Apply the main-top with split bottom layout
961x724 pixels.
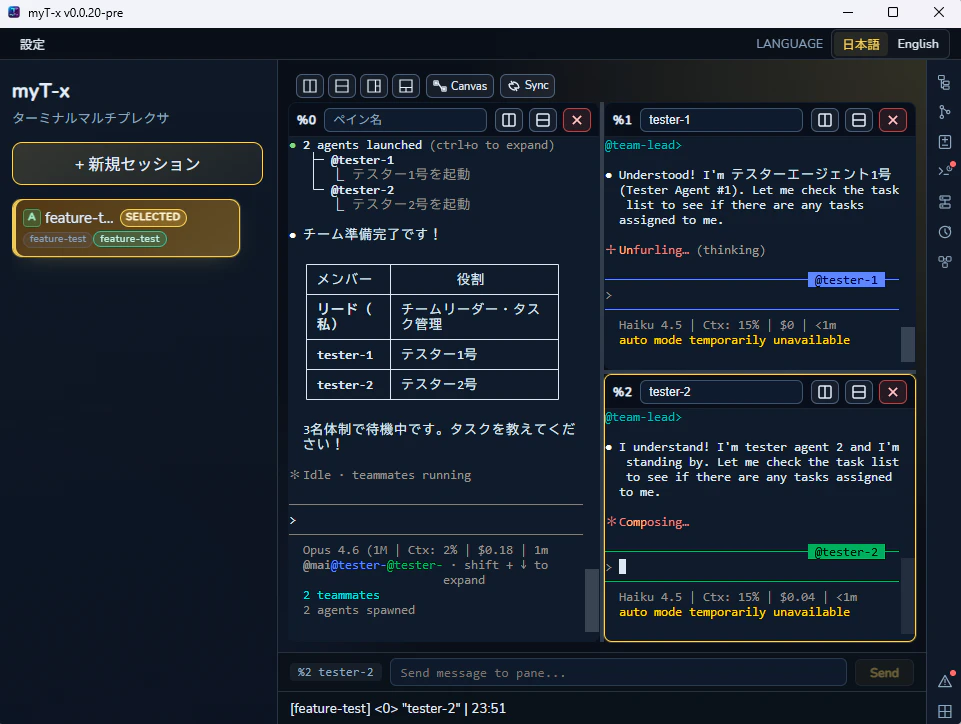[x=406, y=86]
